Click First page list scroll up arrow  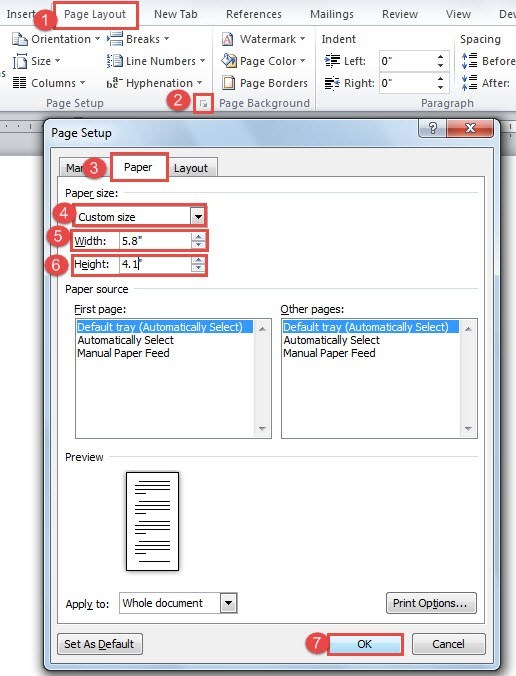(x=262, y=329)
